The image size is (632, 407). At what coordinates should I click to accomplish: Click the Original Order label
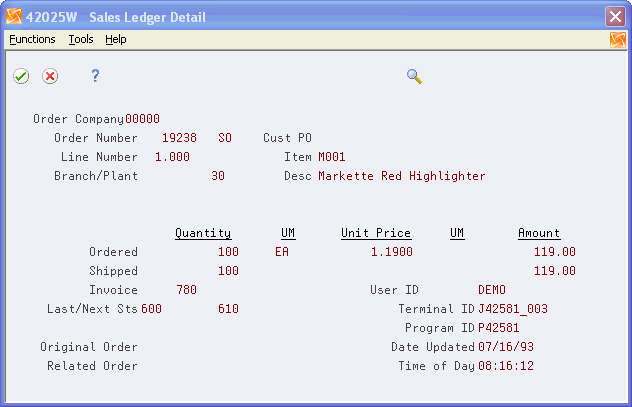coord(89,347)
